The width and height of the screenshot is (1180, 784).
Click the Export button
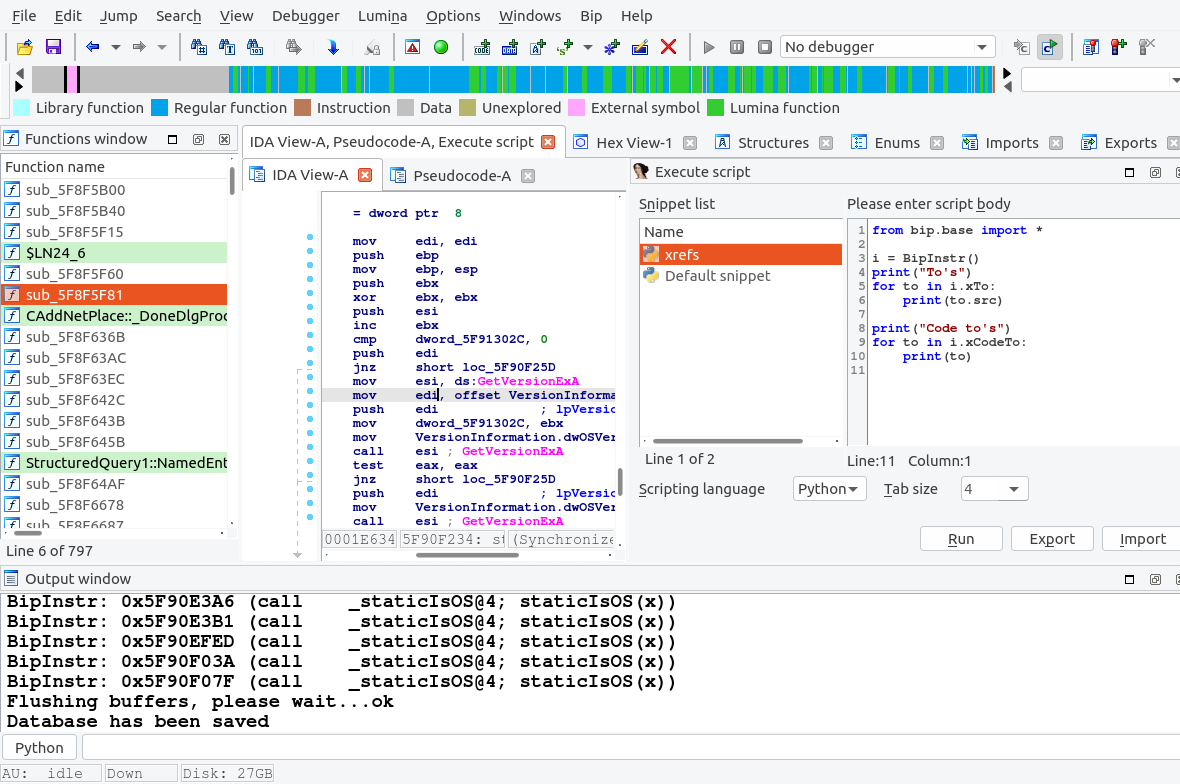click(x=1052, y=539)
